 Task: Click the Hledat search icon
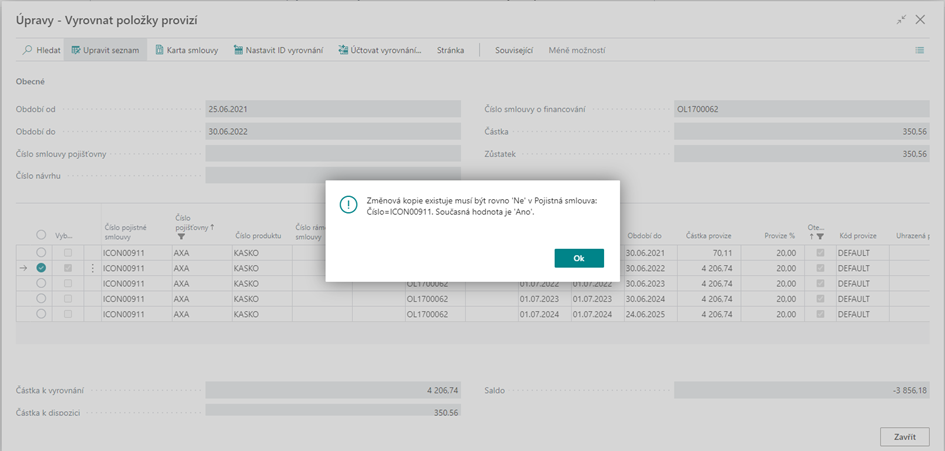click(x=28, y=50)
